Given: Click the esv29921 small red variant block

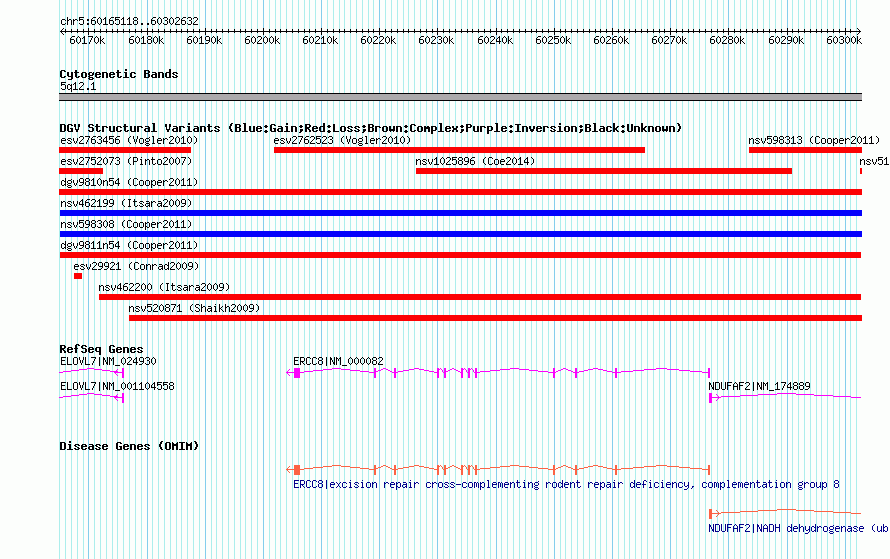Looking at the screenshot, I should [77, 276].
